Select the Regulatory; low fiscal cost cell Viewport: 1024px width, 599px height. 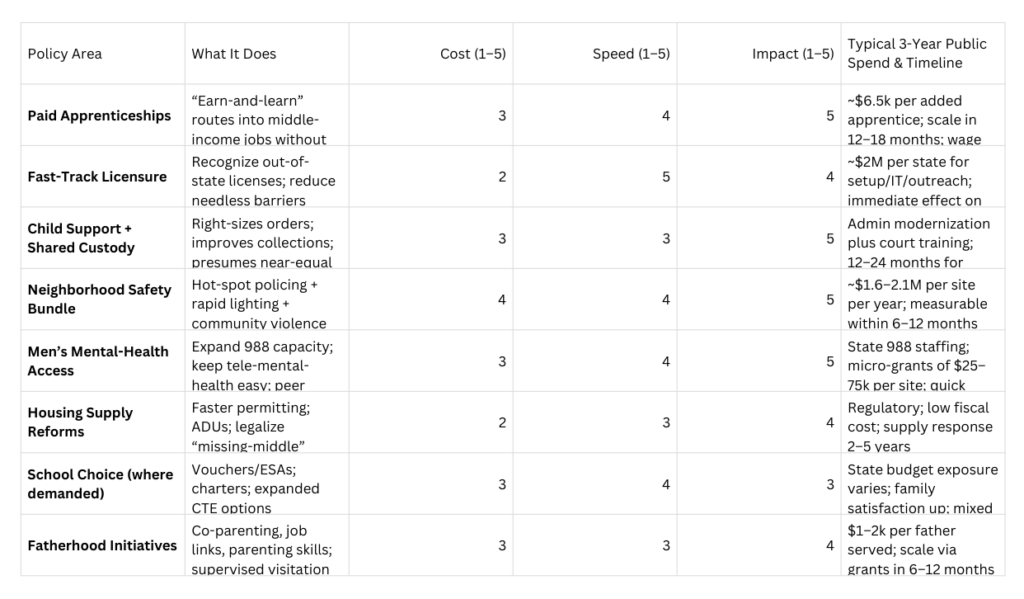(923, 422)
